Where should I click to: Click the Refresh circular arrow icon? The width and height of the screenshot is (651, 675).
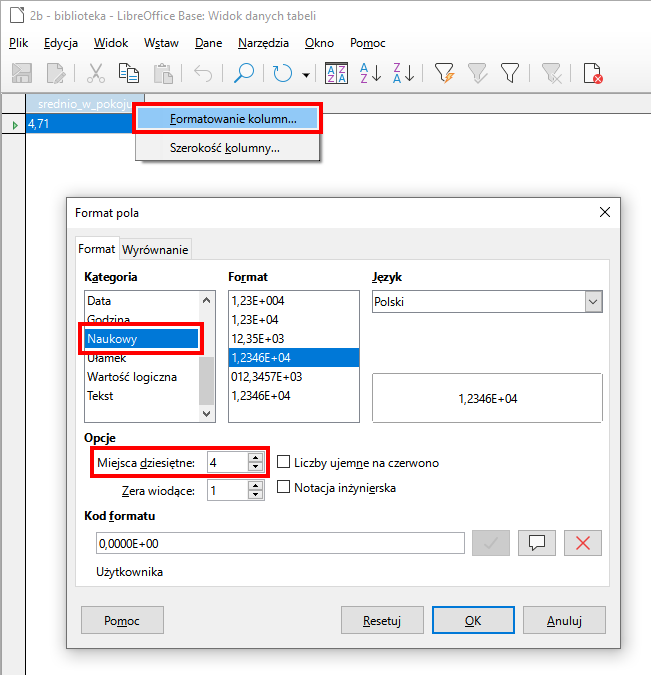click(283, 73)
